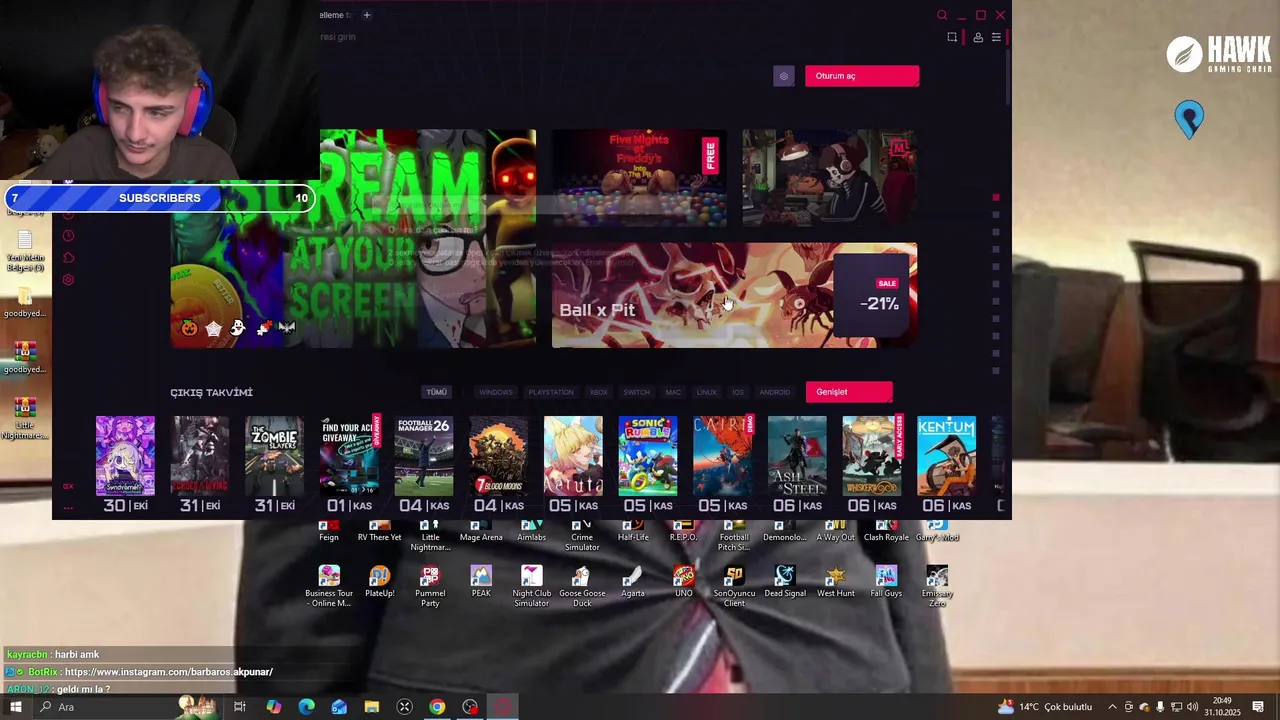
Task: Select the Fall Guys desktop shortcut
Action: [x=886, y=581]
